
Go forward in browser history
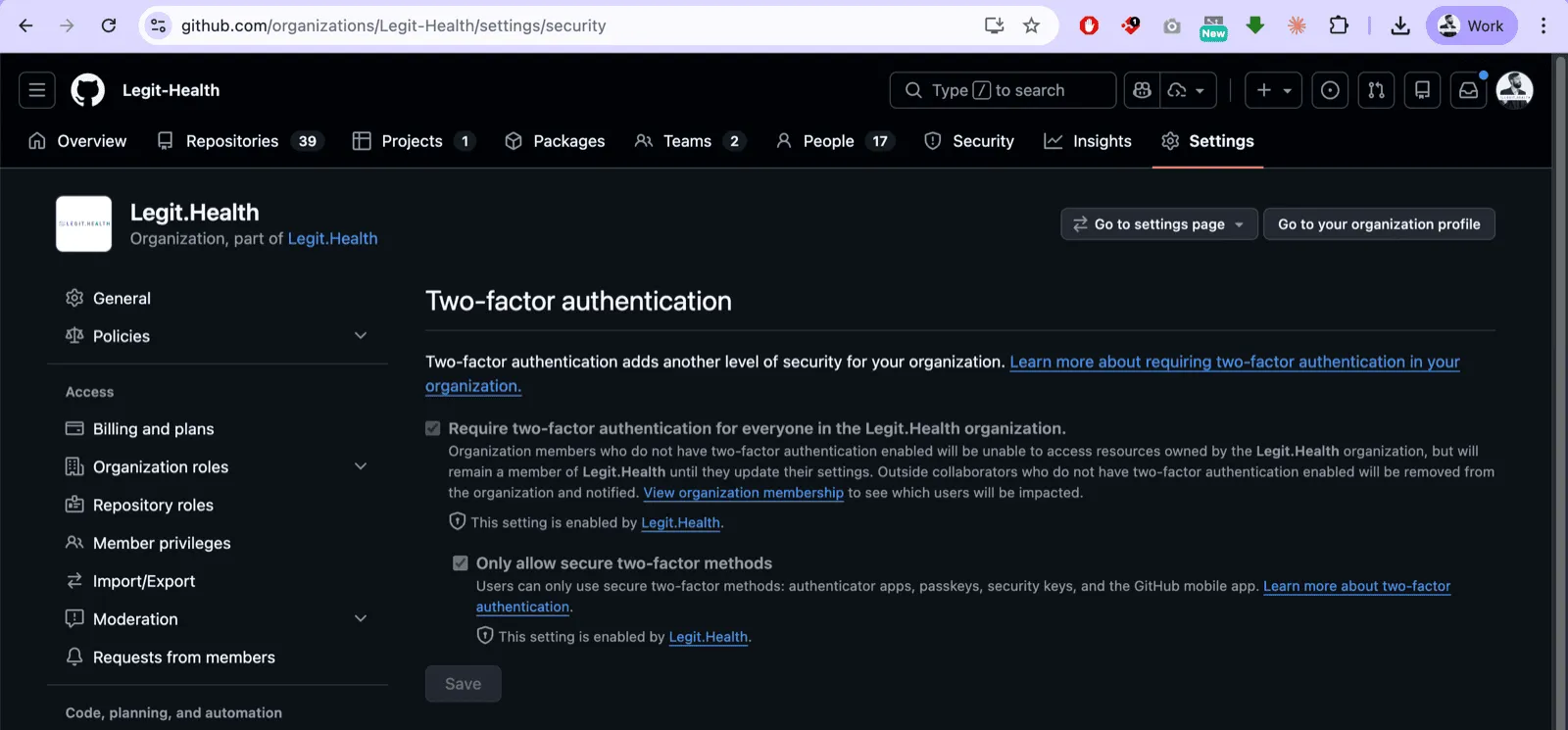coord(67,25)
